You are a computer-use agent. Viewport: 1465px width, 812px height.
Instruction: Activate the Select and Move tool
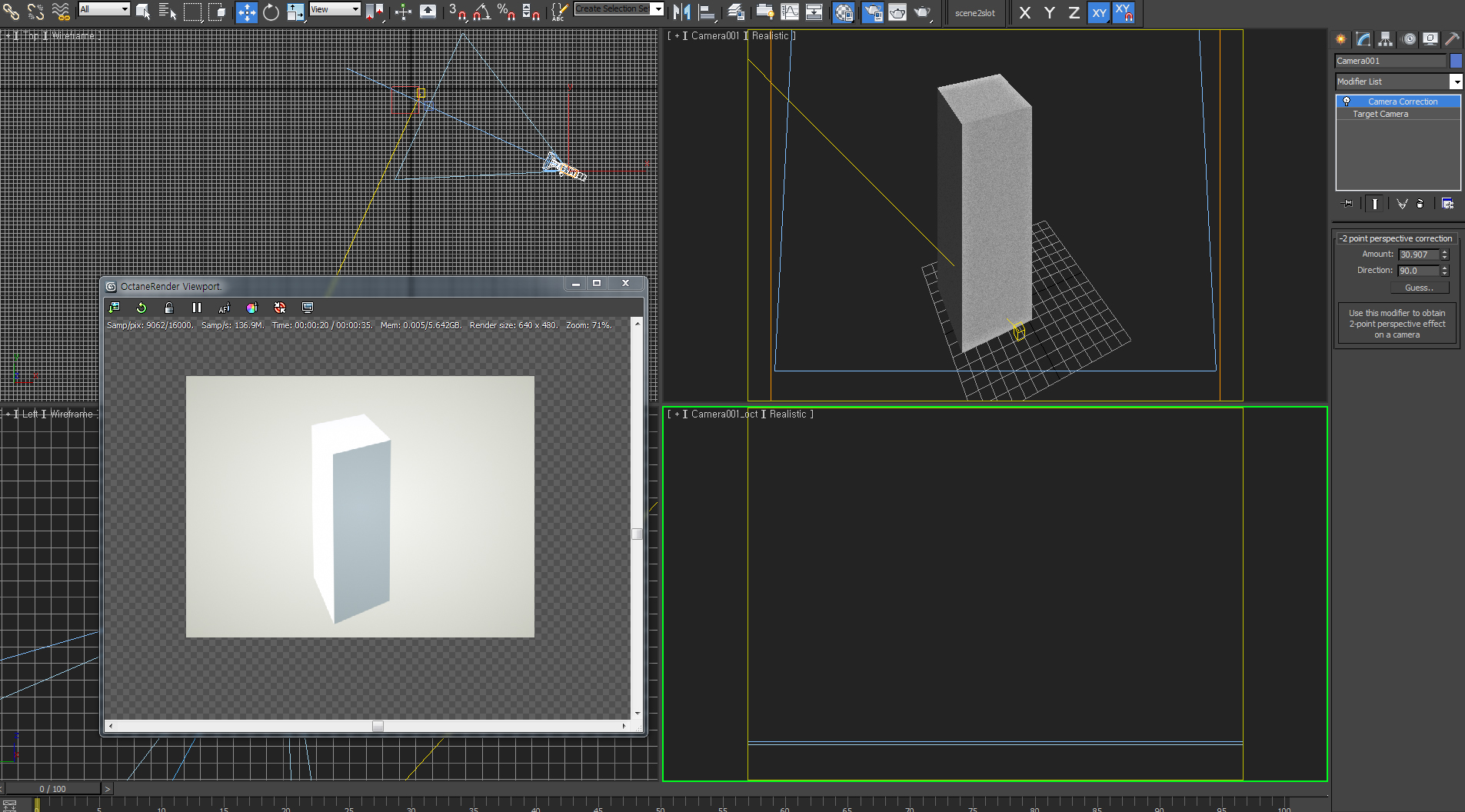(246, 12)
